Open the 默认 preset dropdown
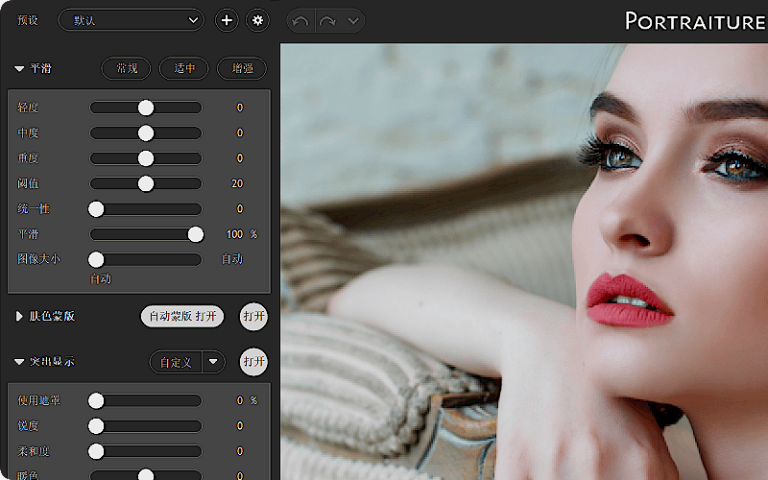The height and width of the screenshot is (480, 768). [x=131, y=21]
